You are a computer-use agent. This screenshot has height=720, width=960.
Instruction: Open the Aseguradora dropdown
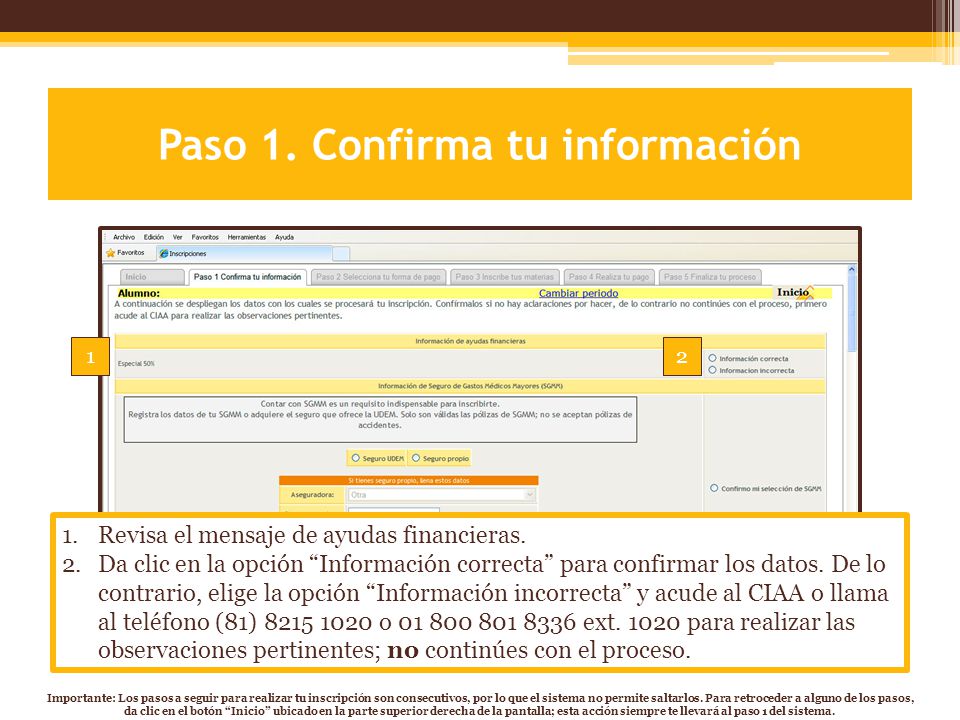point(442,495)
